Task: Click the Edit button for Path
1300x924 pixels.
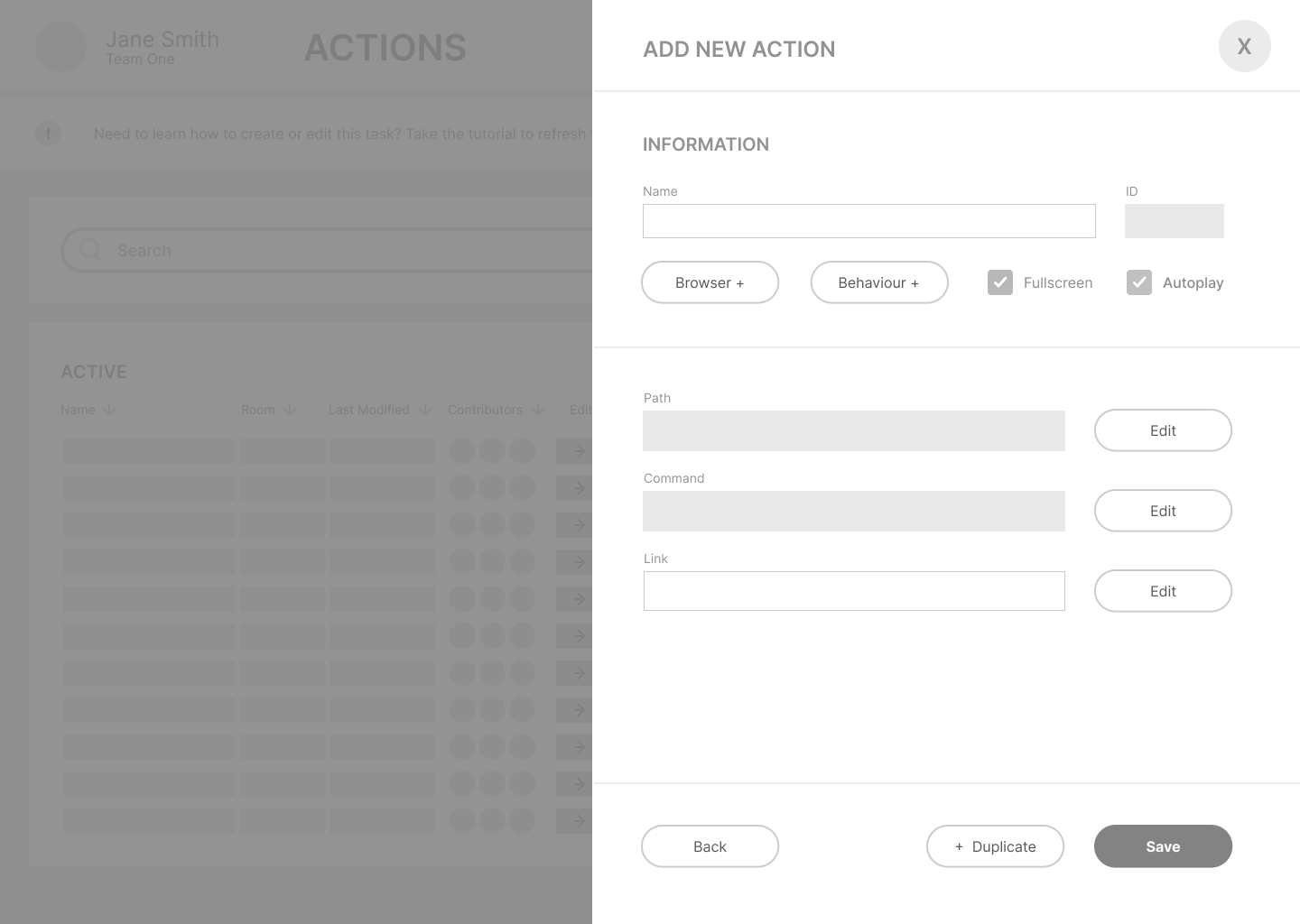Action: (x=1163, y=430)
